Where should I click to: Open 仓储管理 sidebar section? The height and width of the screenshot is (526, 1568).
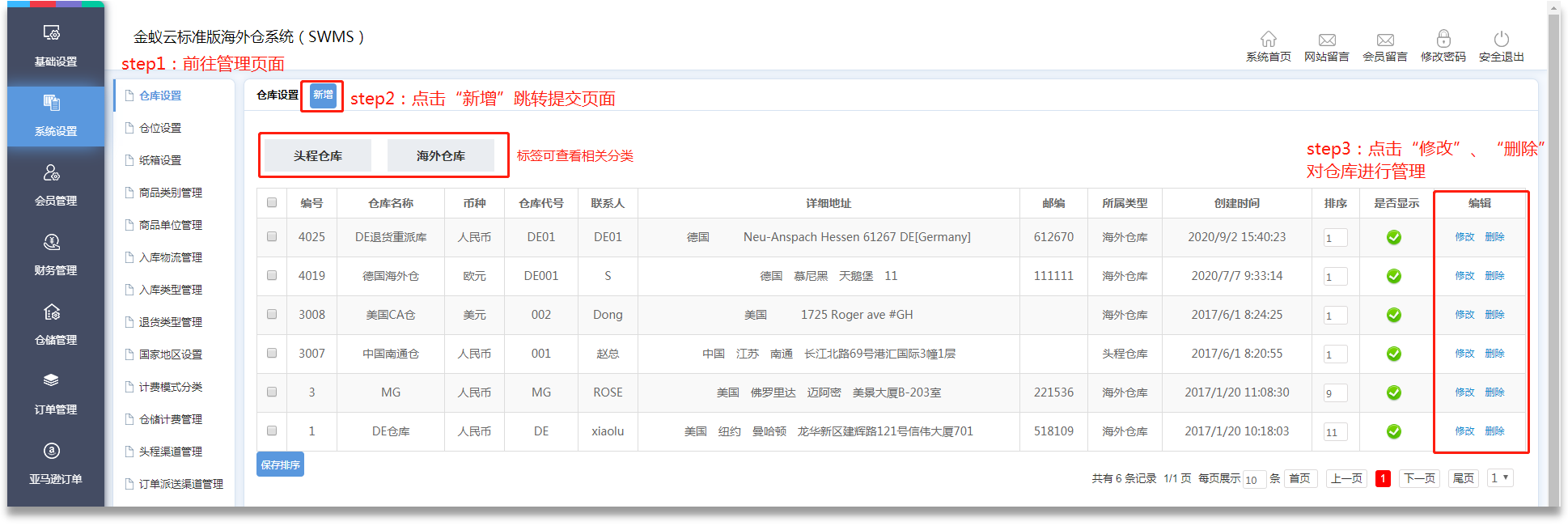coord(55,324)
